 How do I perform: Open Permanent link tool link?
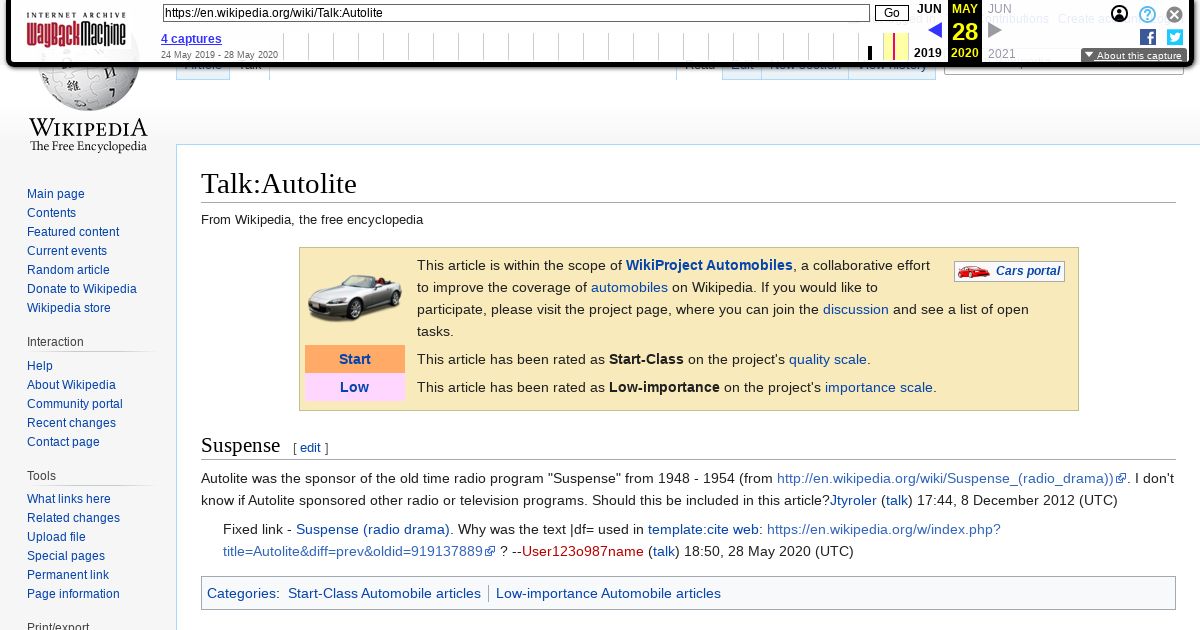point(68,575)
